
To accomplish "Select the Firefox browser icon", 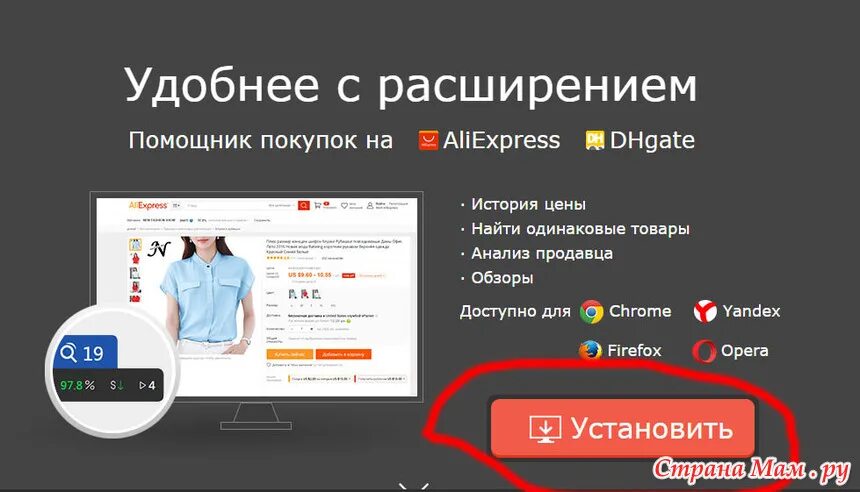I will tap(590, 350).
